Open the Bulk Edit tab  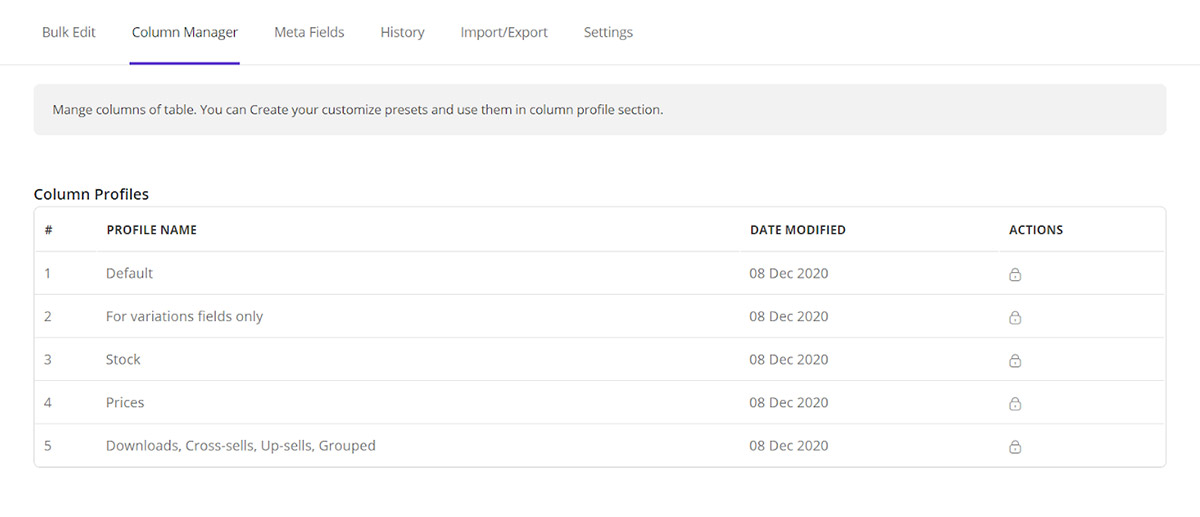69,32
